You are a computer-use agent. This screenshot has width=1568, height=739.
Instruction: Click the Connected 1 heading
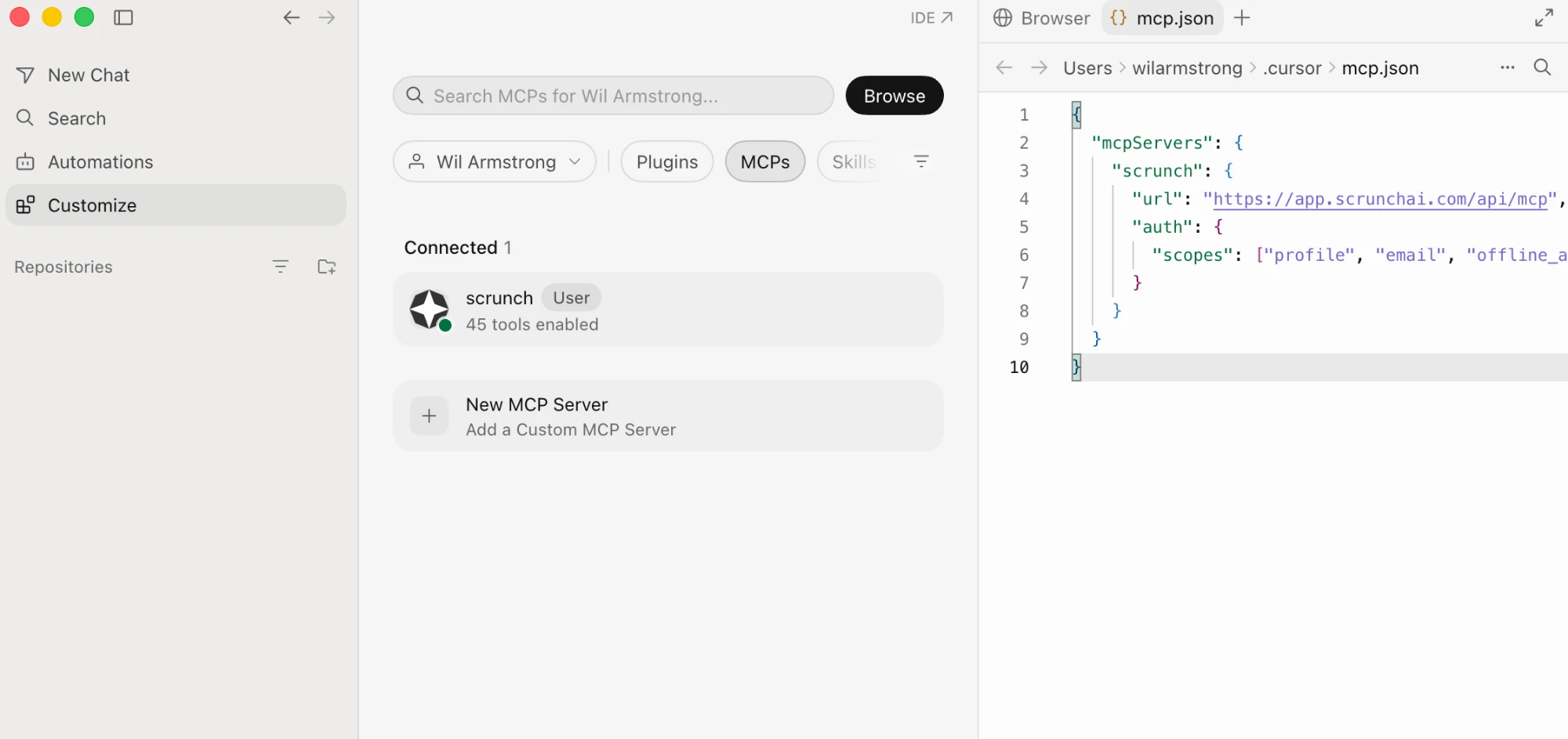(458, 248)
